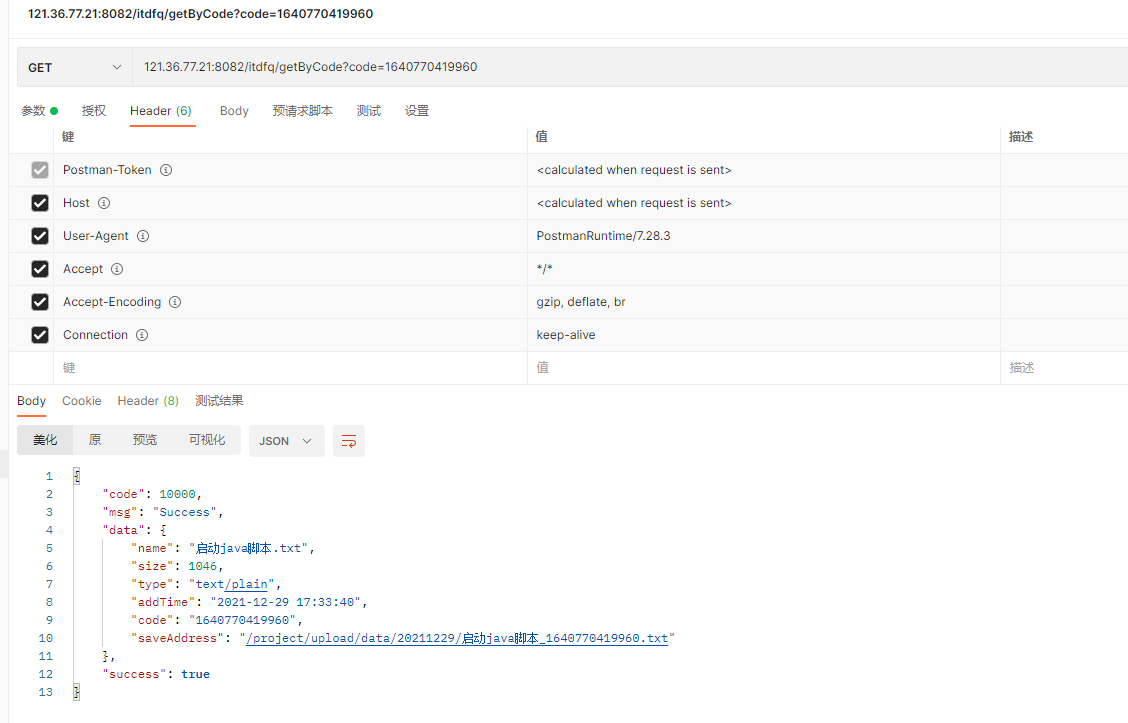Click the empty 描述 description input cell
The width and height of the screenshot is (1128, 723).
click(1065, 368)
